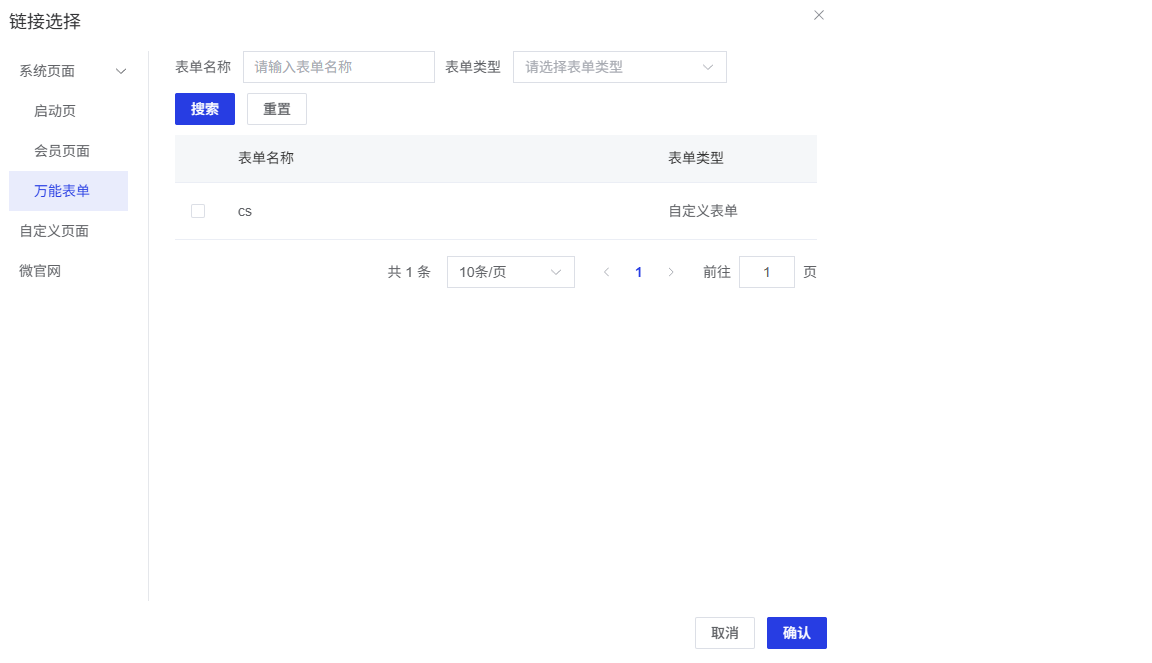The width and height of the screenshot is (1152, 663).
Task: Click the 自定义表单 cell in the cs row
Action: click(703, 211)
